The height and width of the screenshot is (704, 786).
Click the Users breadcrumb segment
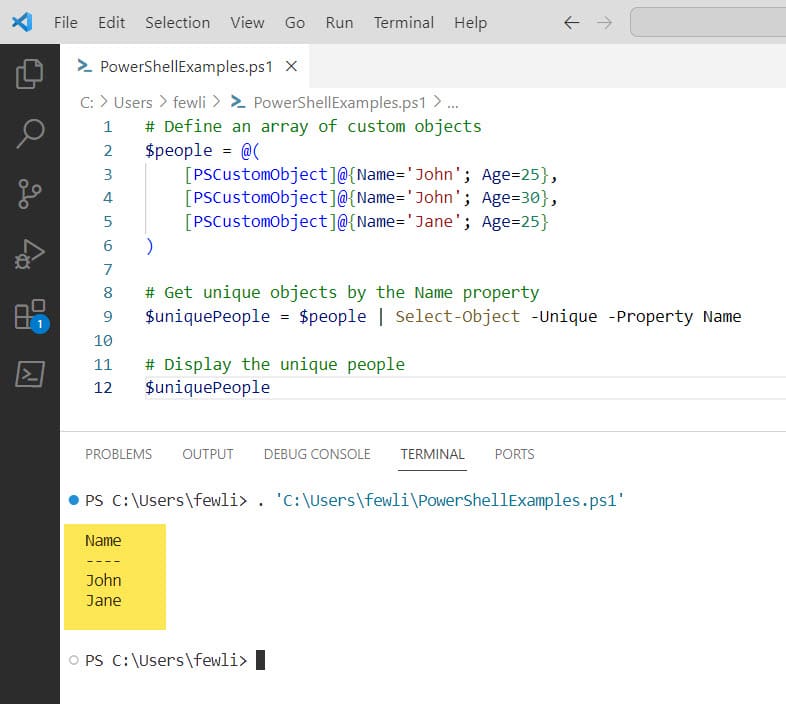[133, 103]
